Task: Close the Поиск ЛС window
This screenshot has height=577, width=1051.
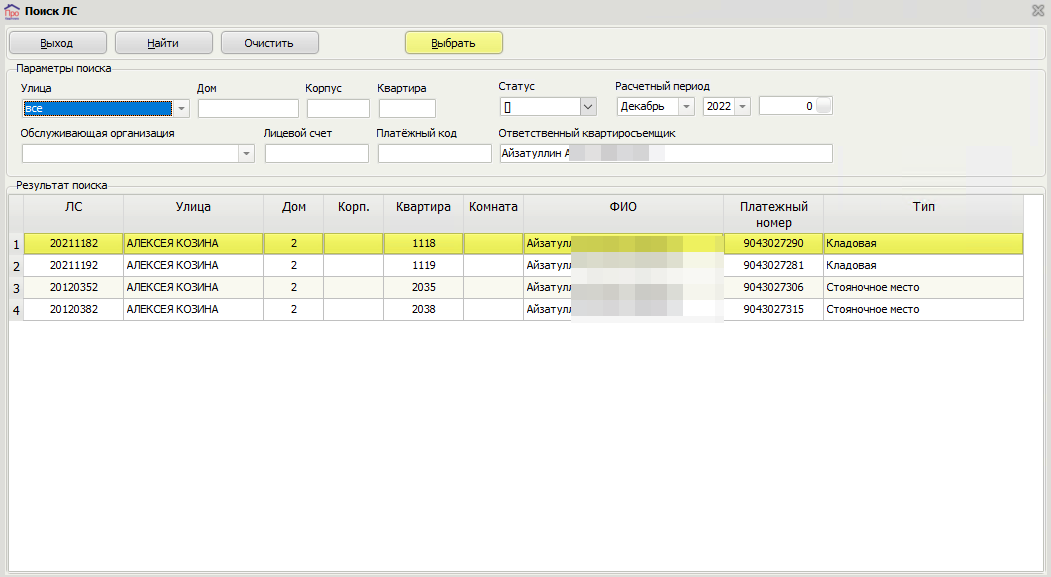Action: click(x=1038, y=11)
